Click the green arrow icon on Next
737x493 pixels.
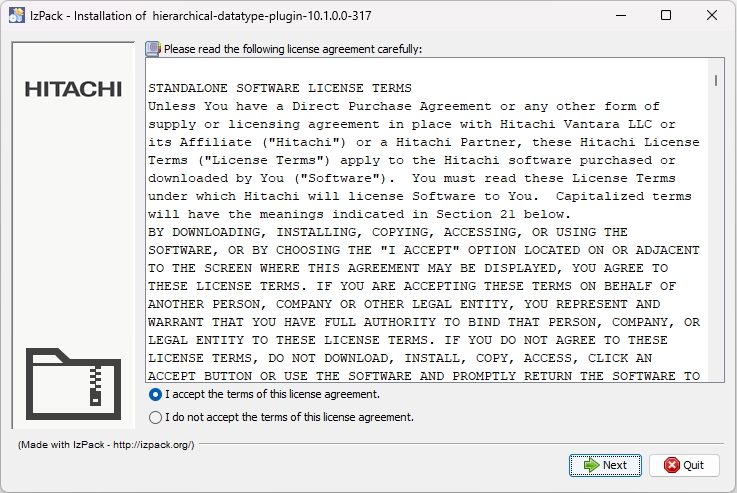pyautogui.click(x=592, y=465)
